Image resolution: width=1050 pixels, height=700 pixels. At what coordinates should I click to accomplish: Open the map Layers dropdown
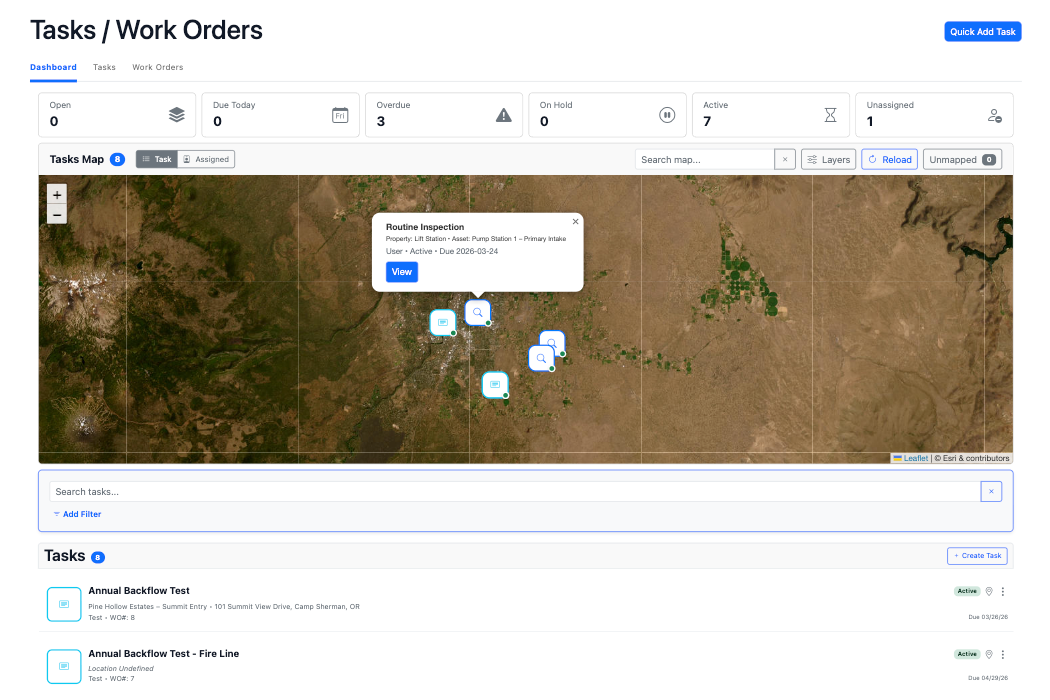click(x=829, y=159)
